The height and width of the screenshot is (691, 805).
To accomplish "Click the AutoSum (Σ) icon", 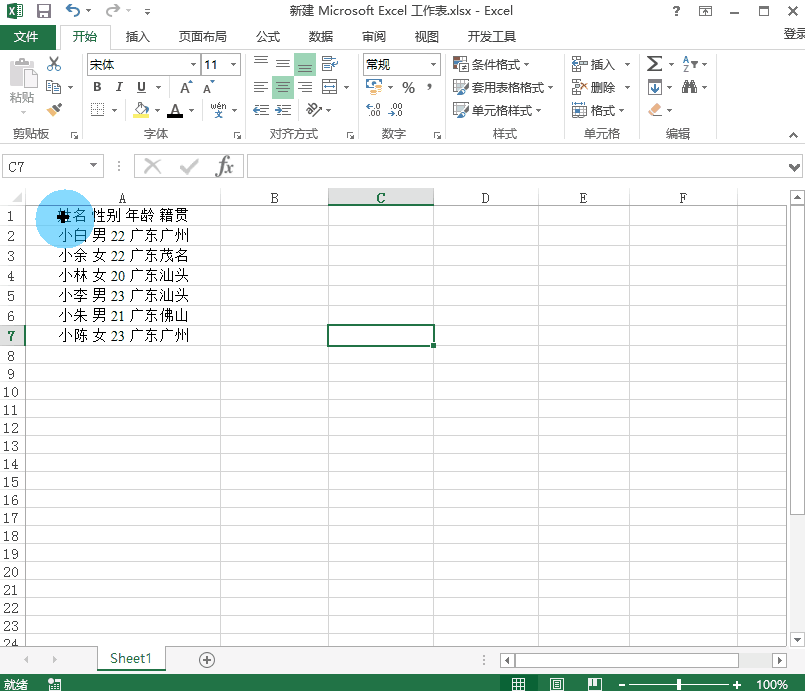I will tap(652, 63).
